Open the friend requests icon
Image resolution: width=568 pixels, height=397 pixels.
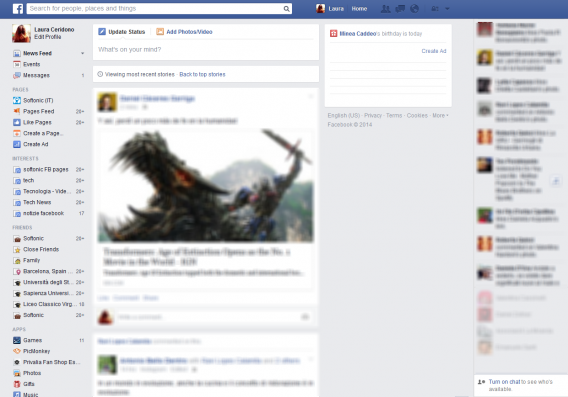click(x=385, y=9)
